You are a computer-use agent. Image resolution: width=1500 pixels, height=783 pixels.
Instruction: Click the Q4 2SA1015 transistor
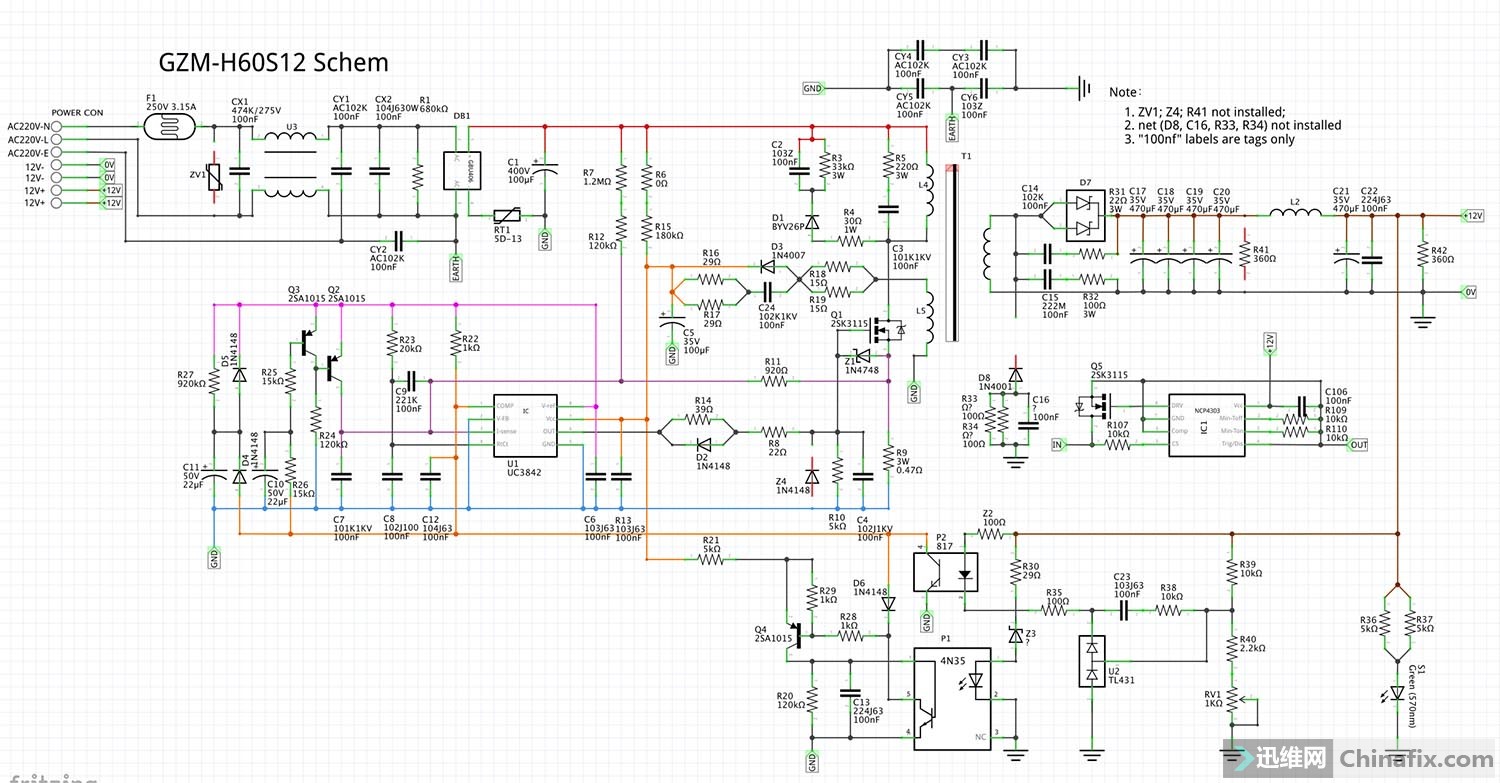click(x=795, y=635)
